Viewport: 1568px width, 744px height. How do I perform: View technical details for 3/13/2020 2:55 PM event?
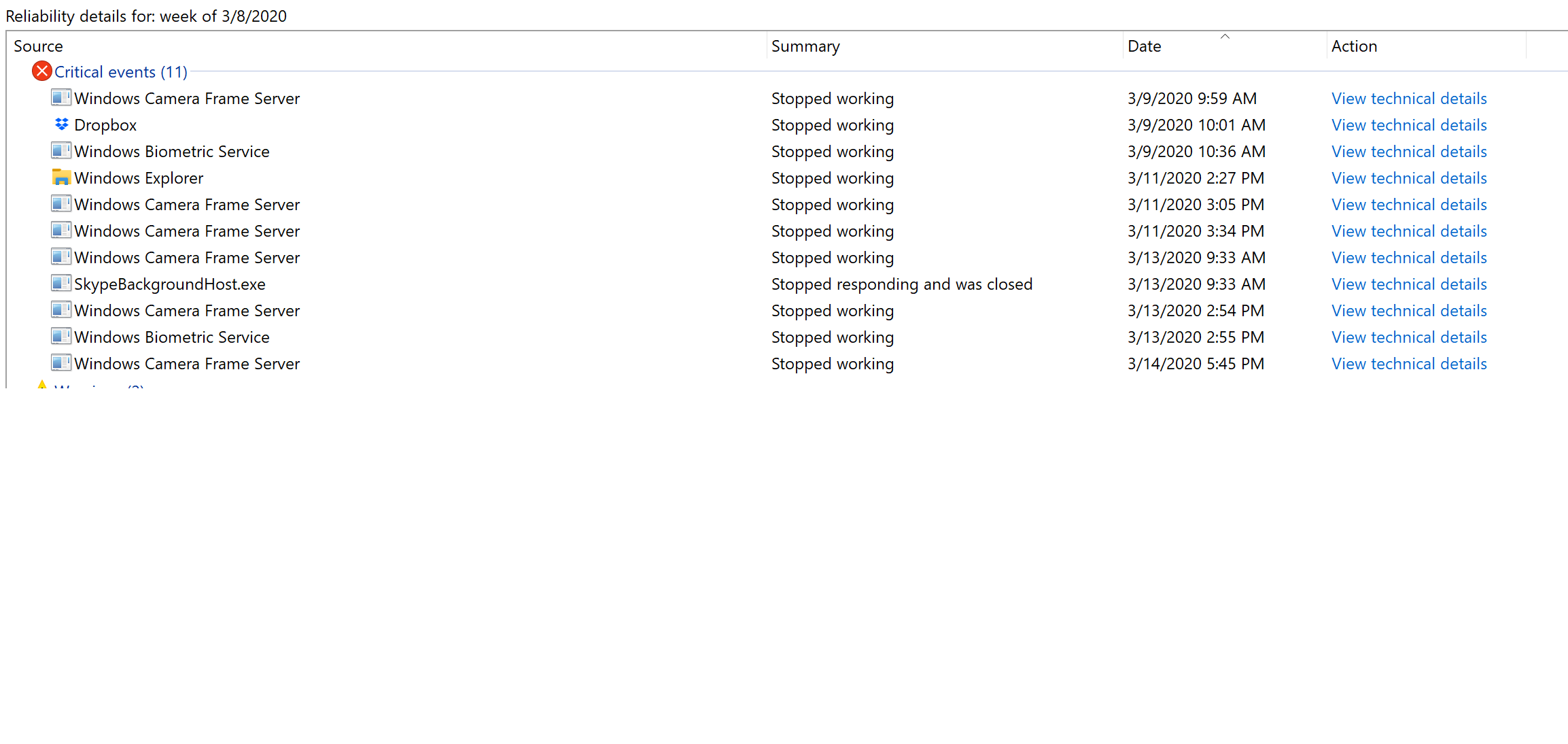[1409, 337]
